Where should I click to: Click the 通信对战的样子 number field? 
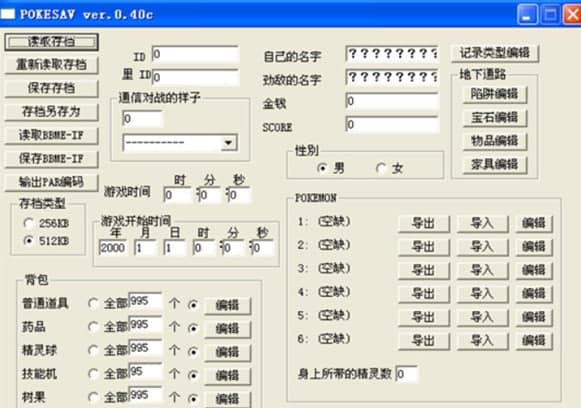(x=142, y=119)
